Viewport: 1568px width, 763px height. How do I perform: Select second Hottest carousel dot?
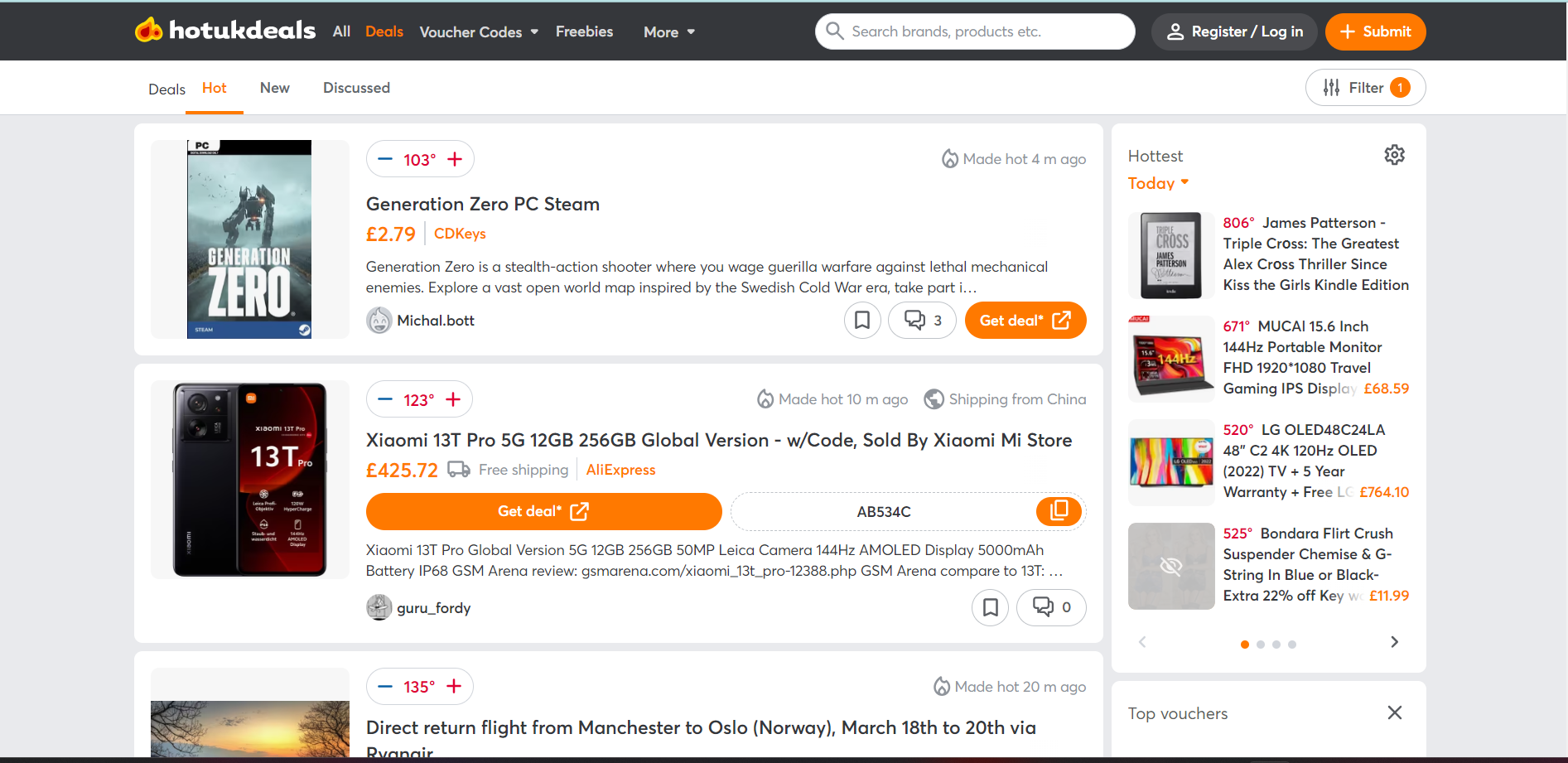(x=1261, y=645)
